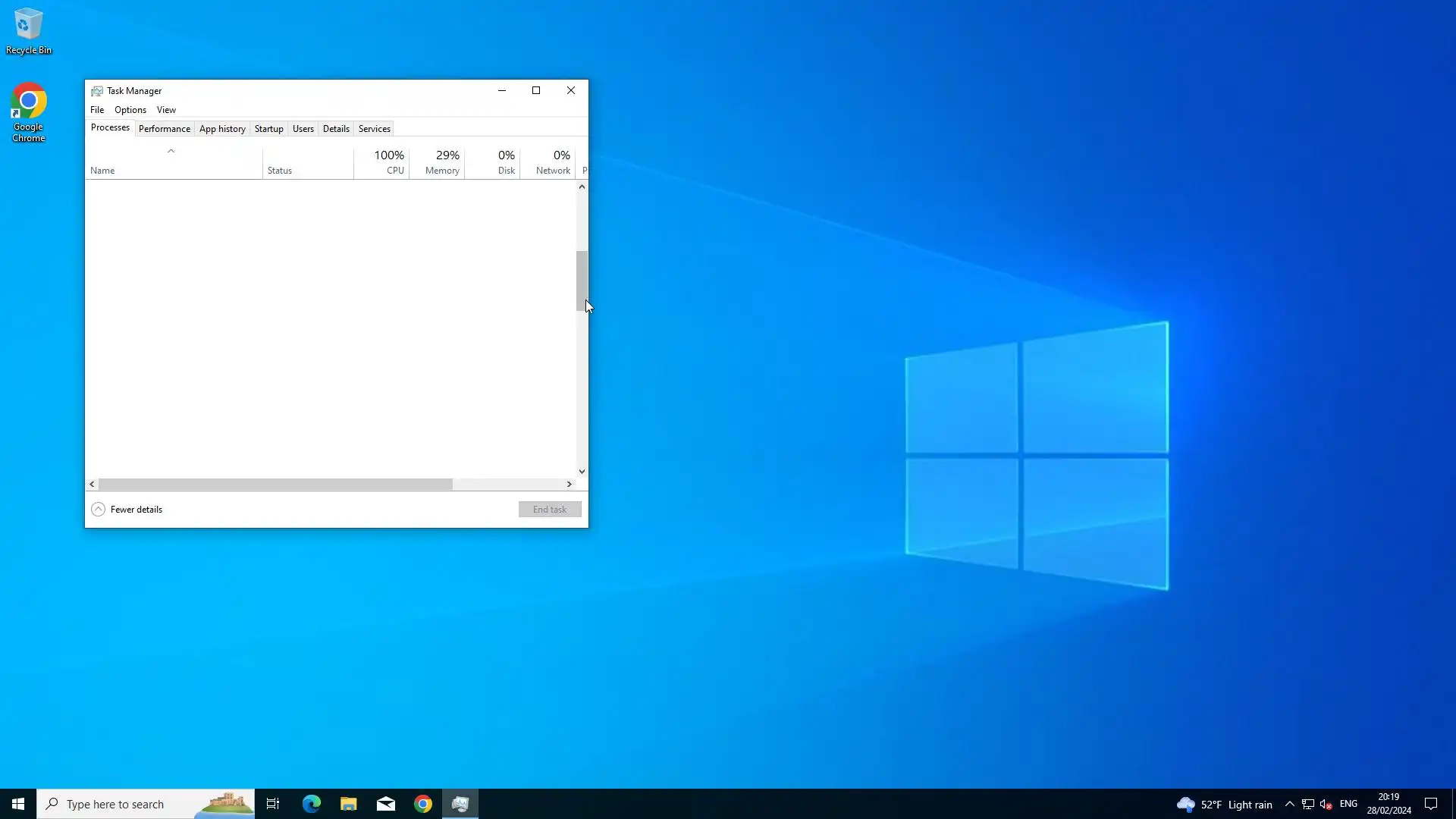Click the horizontal scrollbar right arrow
Viewport: 1456px width, 819px height.
click(x=570, y=484)
